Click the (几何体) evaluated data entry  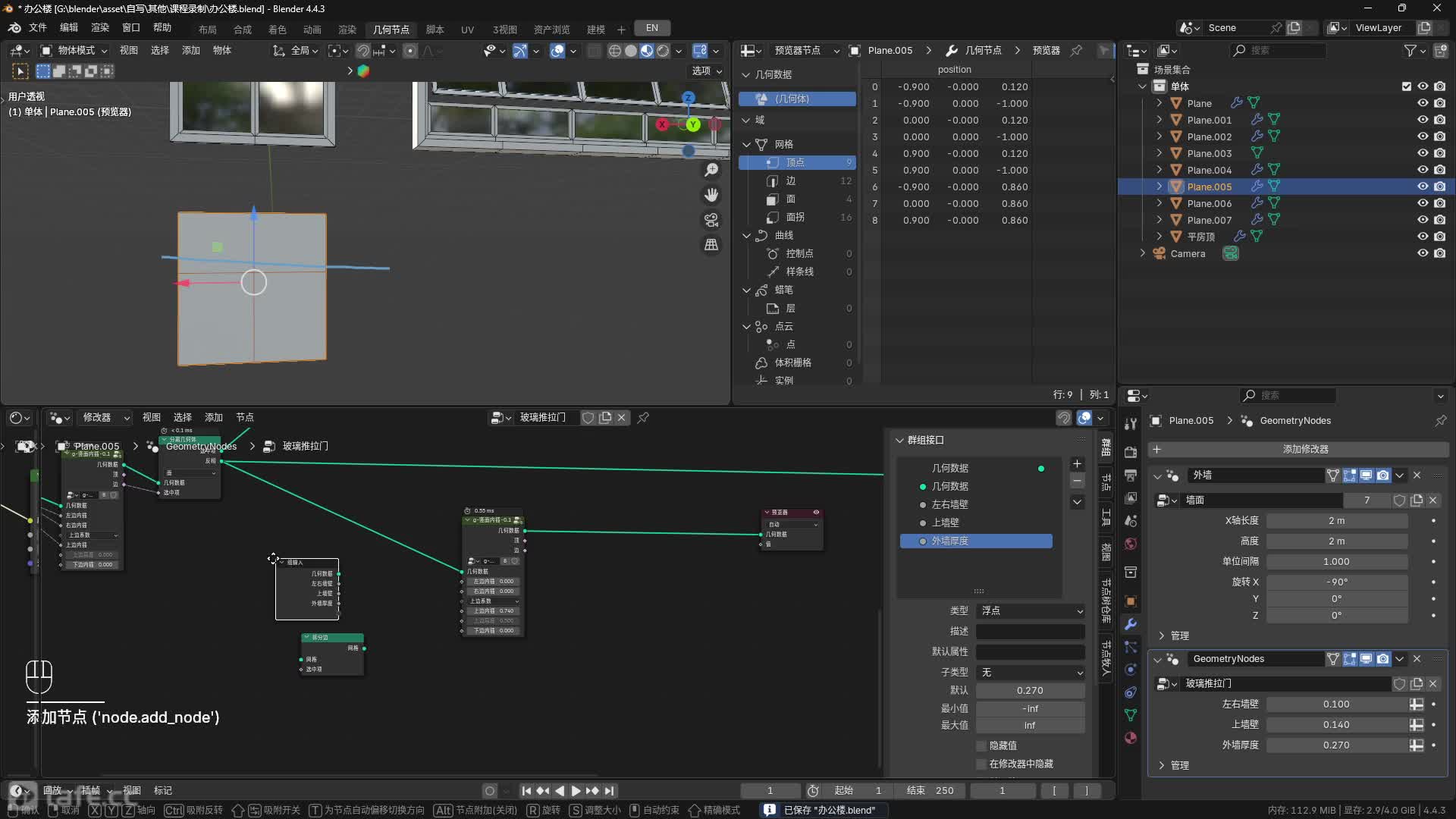[797, 99]
